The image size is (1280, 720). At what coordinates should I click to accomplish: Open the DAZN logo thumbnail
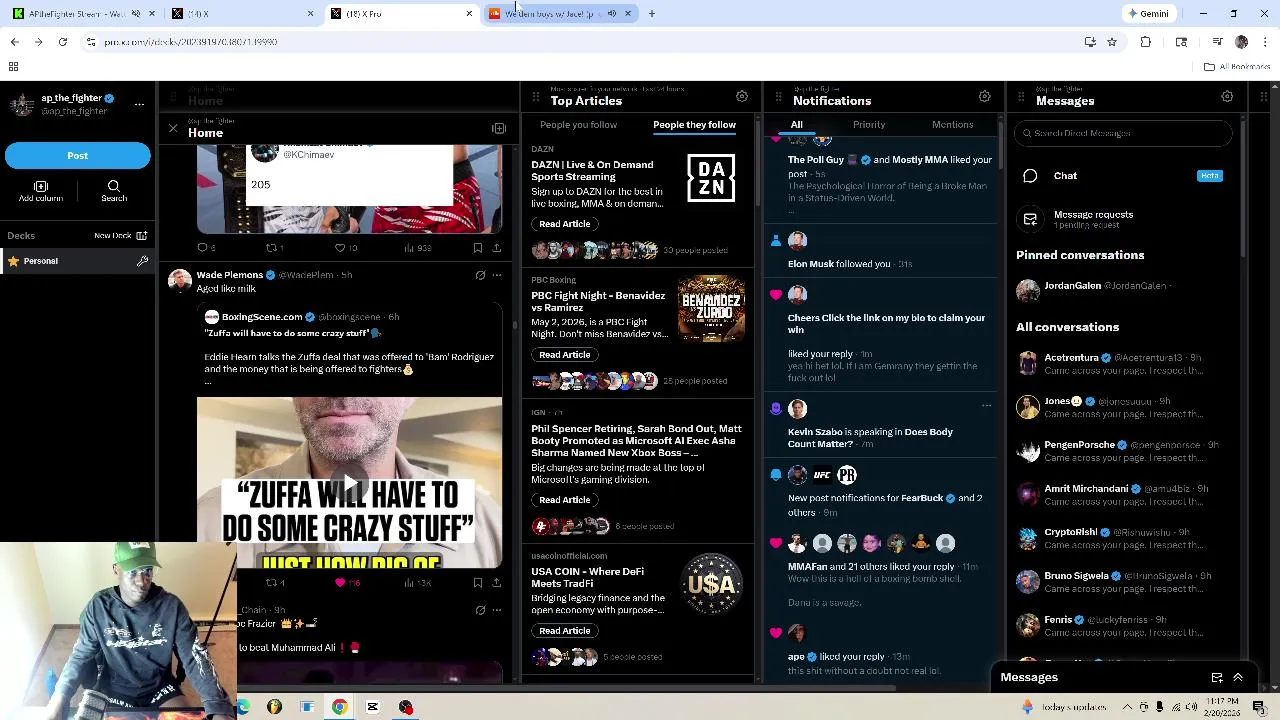(711, 178)
